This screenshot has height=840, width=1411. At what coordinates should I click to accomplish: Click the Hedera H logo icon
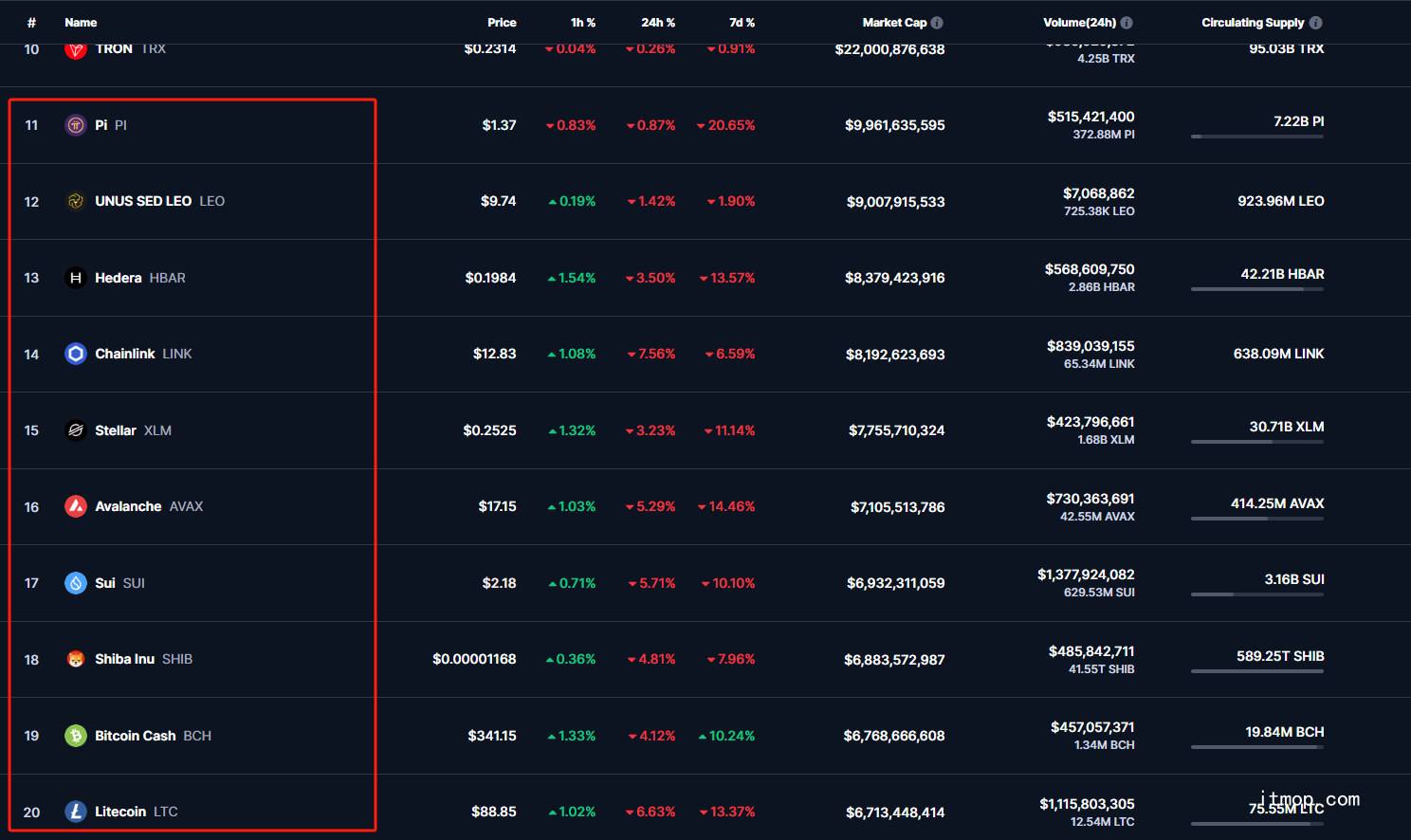76,278
